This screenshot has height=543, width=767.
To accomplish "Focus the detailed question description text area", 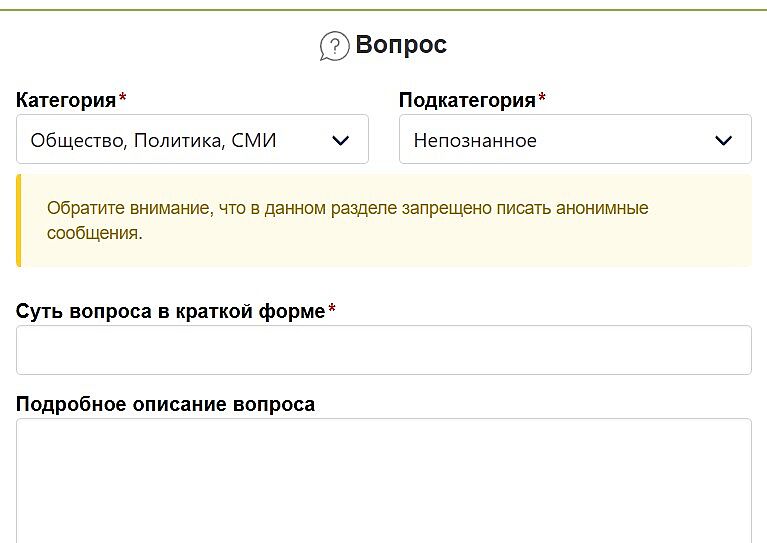I will [383, 480].
